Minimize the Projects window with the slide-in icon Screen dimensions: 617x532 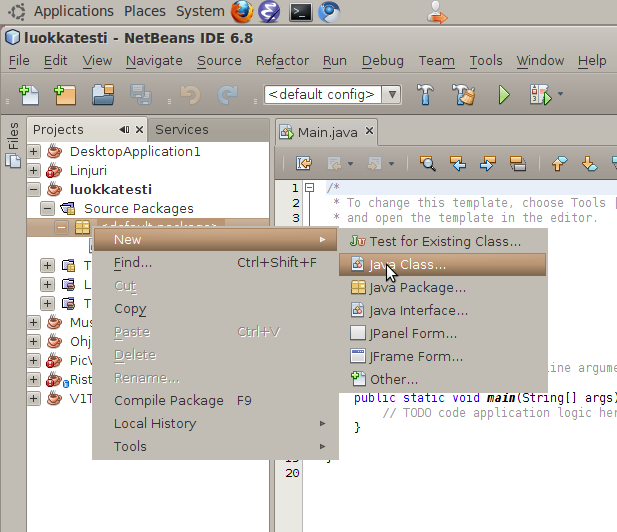pos(124,129)
